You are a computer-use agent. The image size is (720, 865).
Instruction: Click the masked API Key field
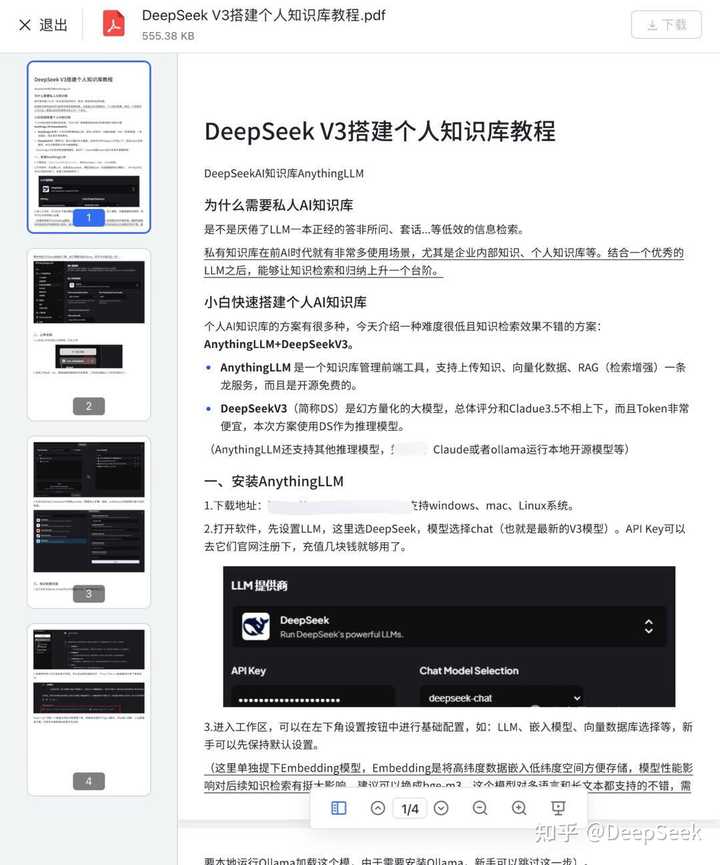(x=313, y=697)
